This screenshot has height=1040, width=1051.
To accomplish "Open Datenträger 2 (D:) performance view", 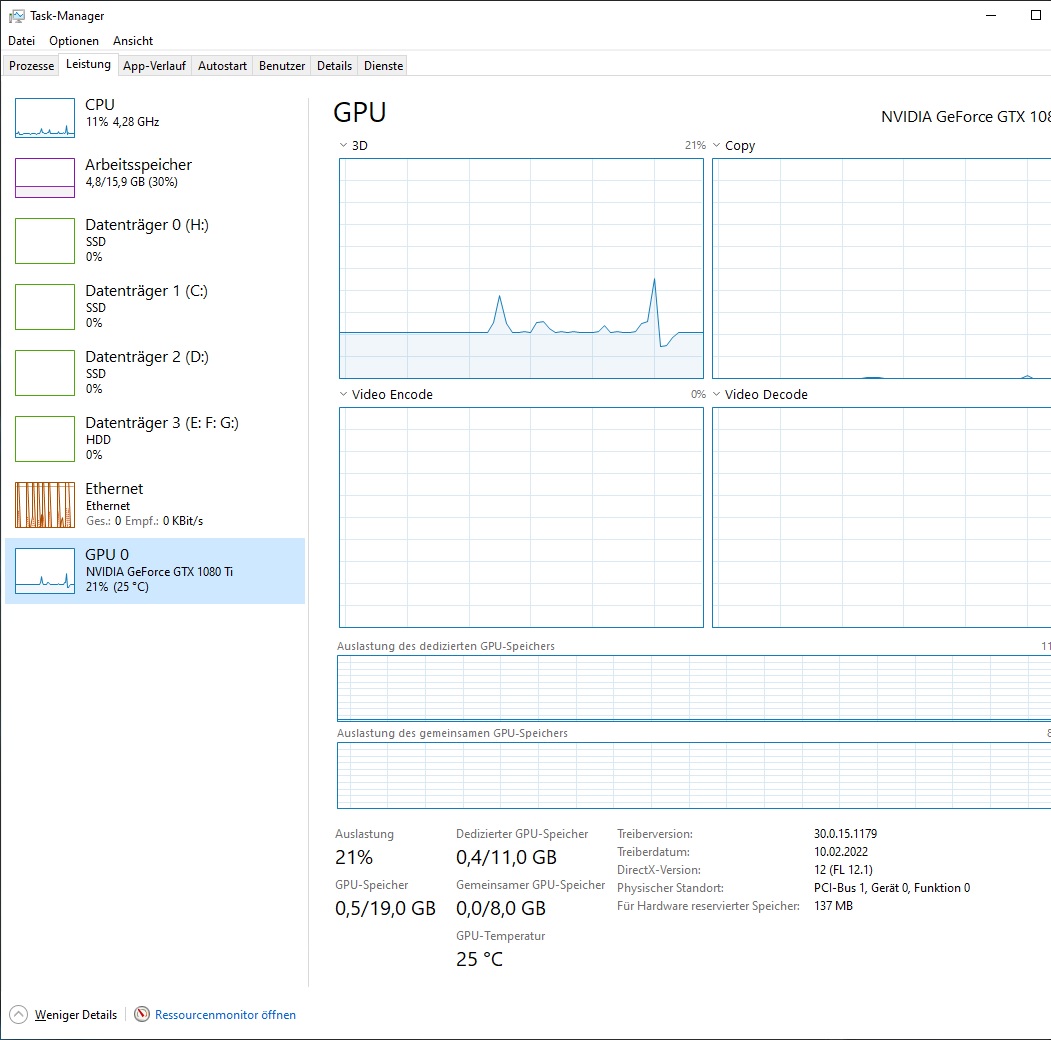I will coord(155,373).
